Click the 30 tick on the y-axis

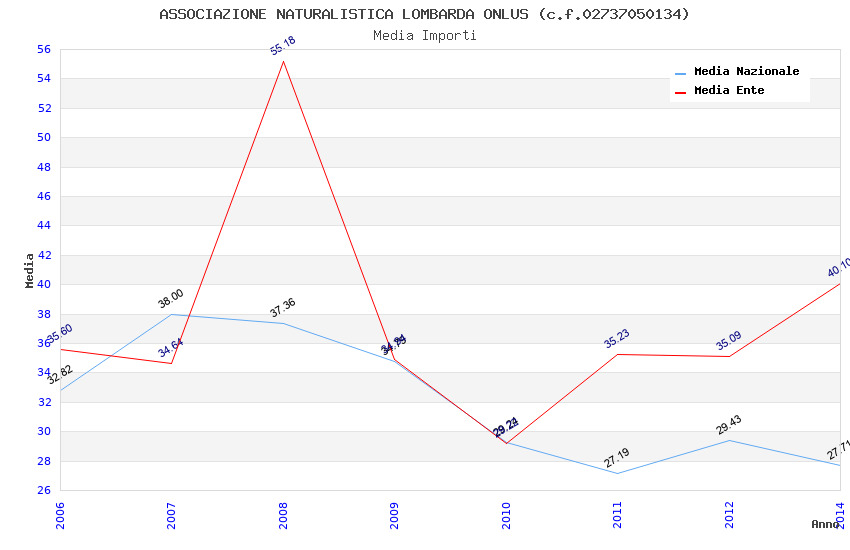(44, 431)
